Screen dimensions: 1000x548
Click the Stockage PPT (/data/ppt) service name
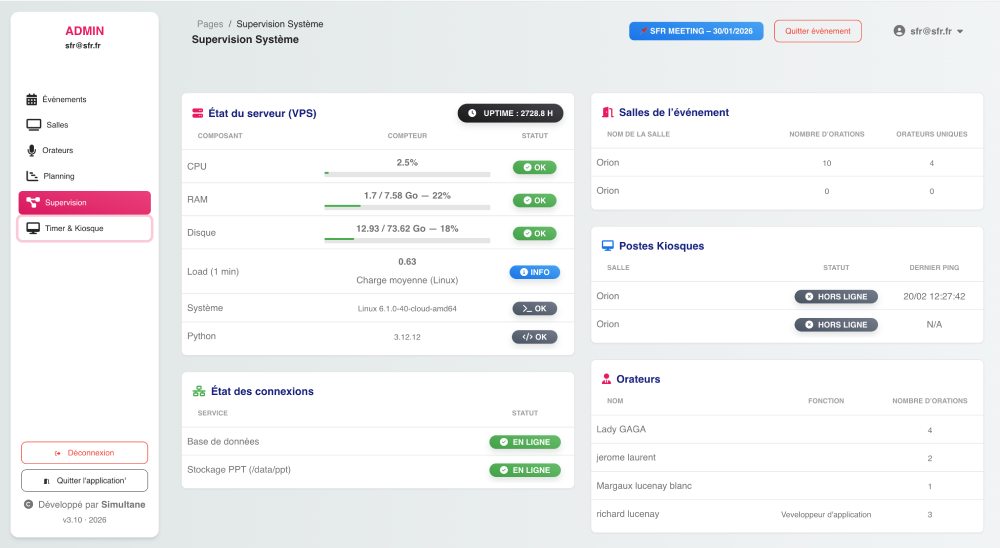[x=239, y=470]
